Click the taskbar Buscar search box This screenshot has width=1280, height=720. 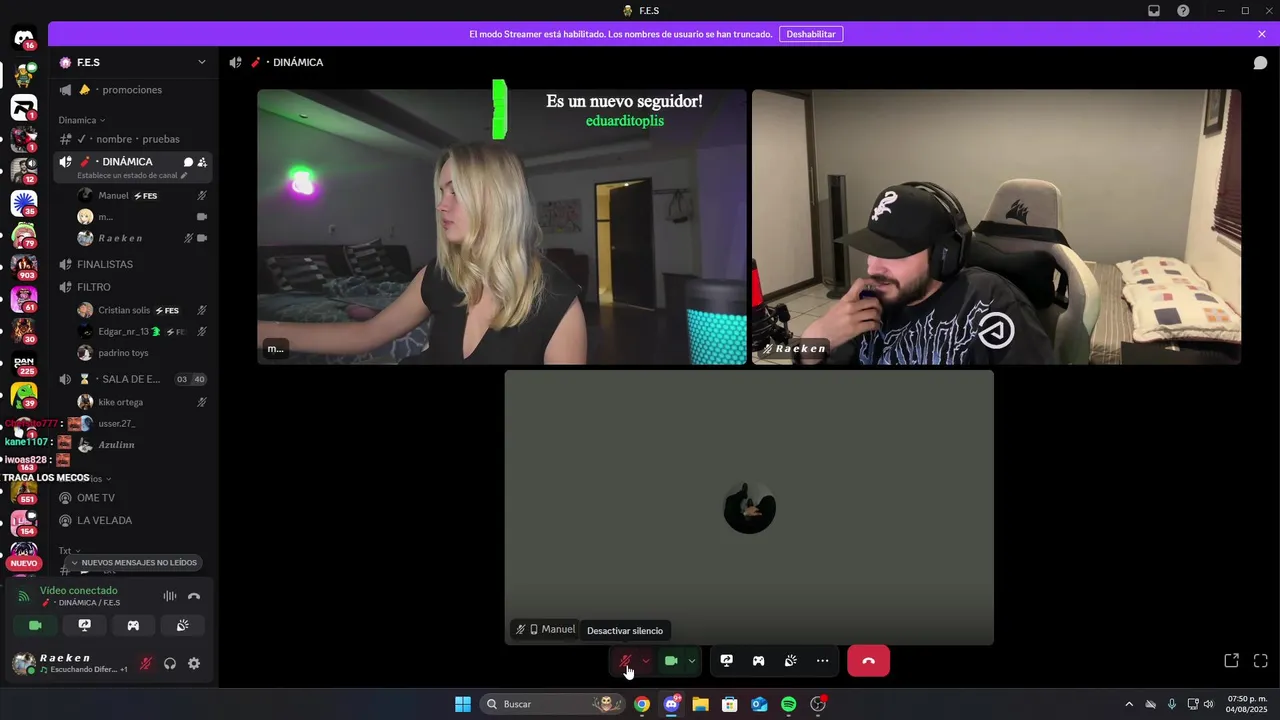553,704
